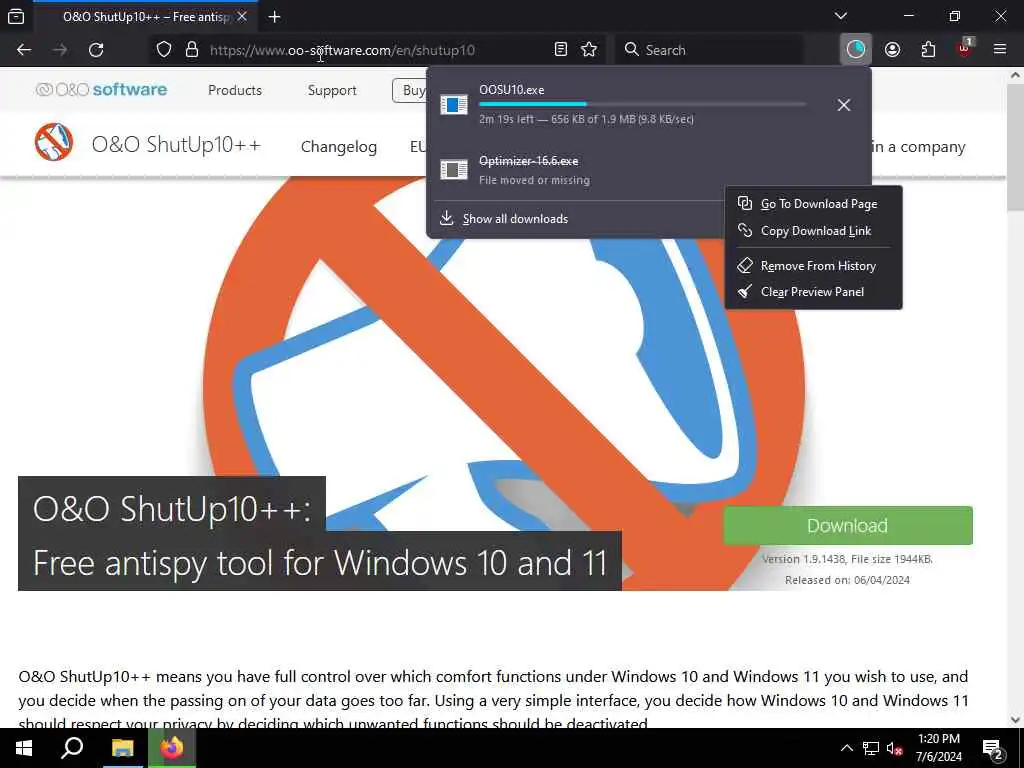Click the Optimizer-16.6.exe file icon

coord(454,170)
